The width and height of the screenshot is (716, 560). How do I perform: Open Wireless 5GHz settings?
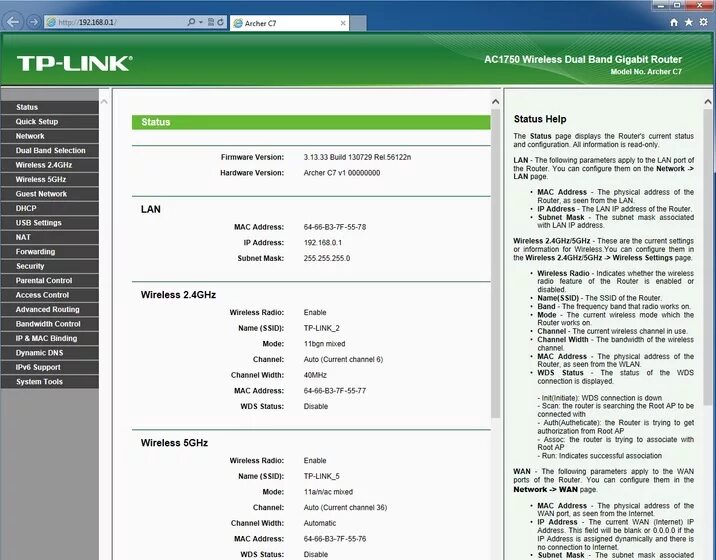click(x=49, y=180)
